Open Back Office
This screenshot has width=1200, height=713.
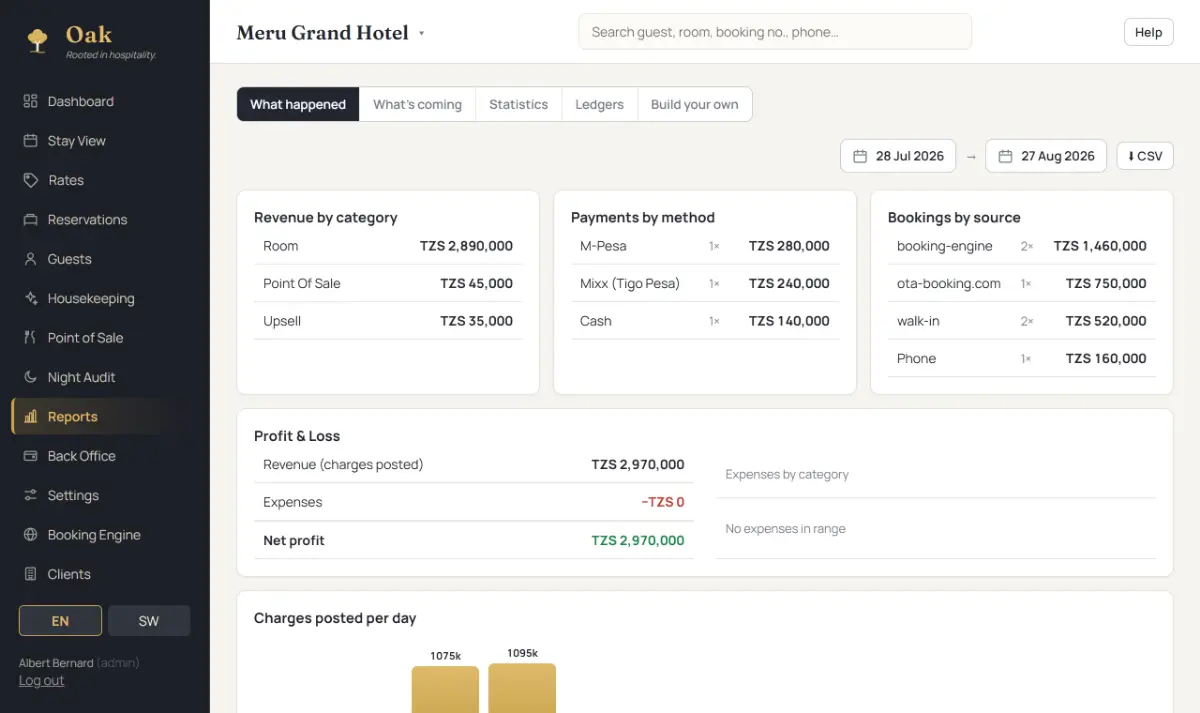82,456
